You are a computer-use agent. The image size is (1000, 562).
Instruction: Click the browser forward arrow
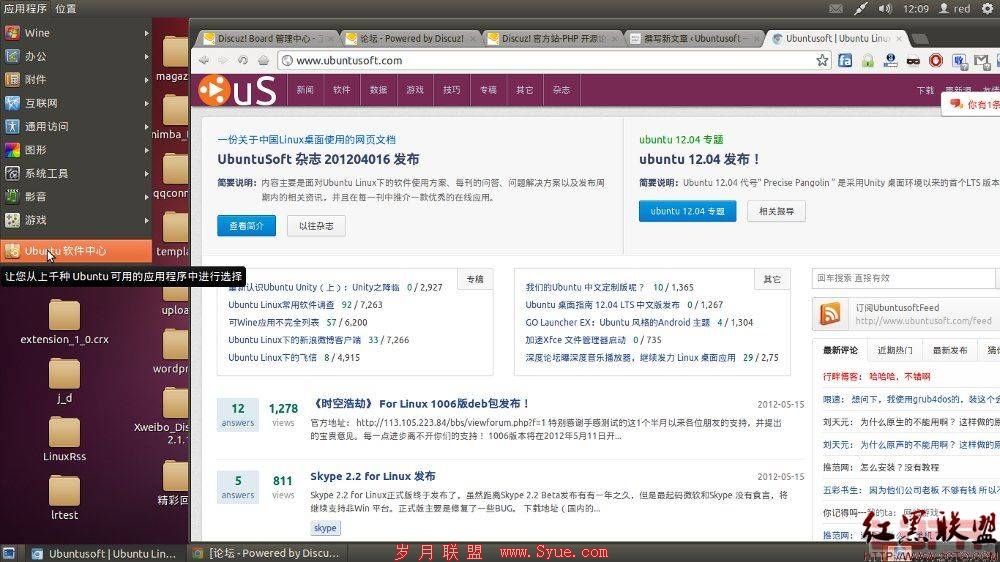tap(223, 60)
